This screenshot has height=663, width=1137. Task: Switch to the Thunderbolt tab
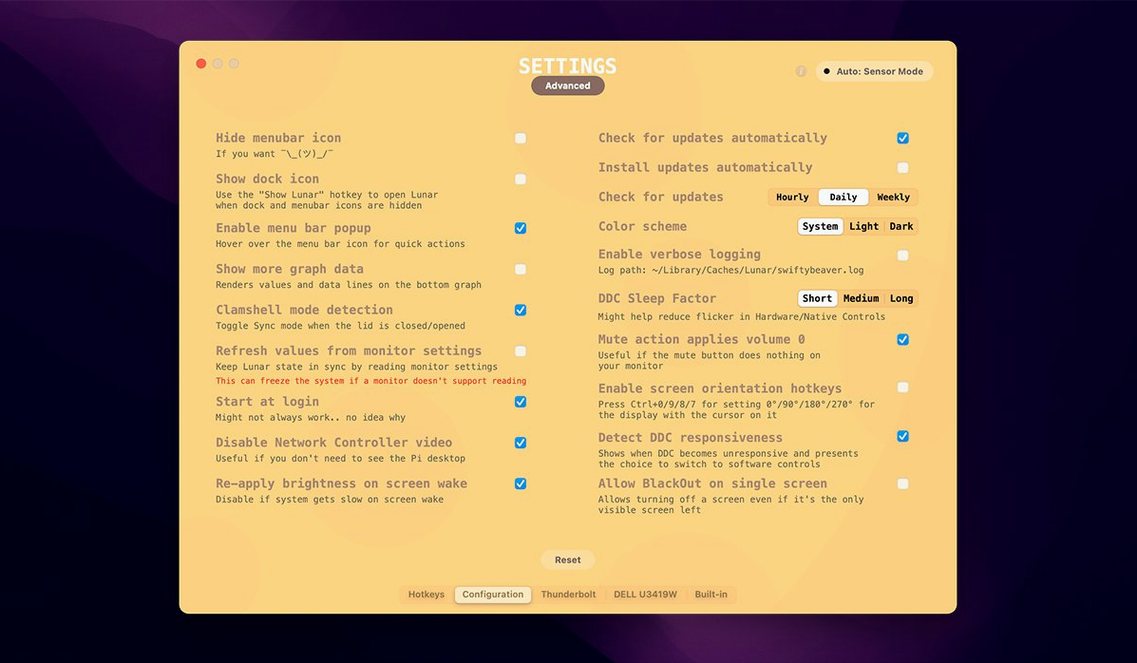(x=568, y=594)
